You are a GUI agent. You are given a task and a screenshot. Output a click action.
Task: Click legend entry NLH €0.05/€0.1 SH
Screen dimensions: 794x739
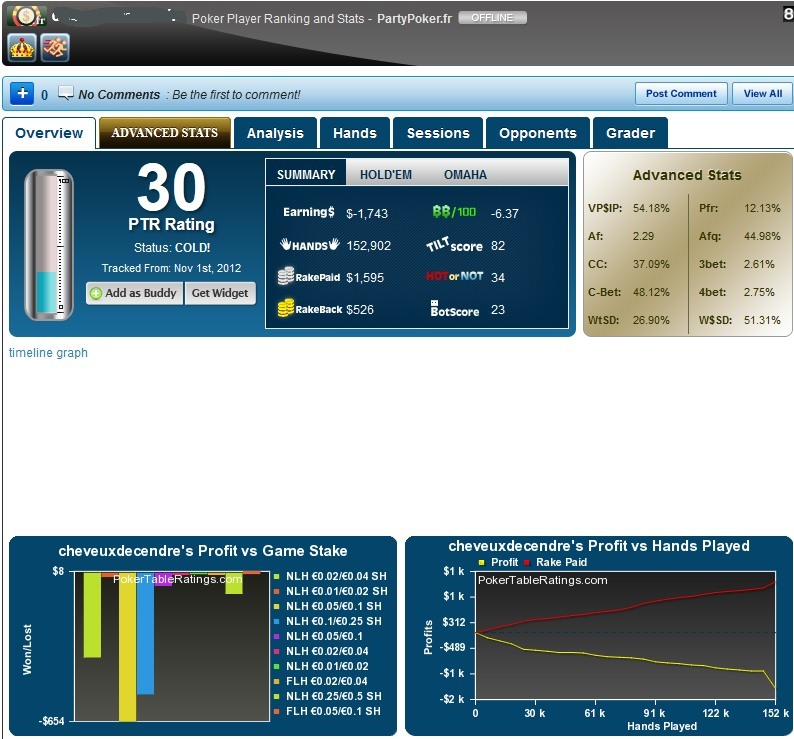point(334,606)
